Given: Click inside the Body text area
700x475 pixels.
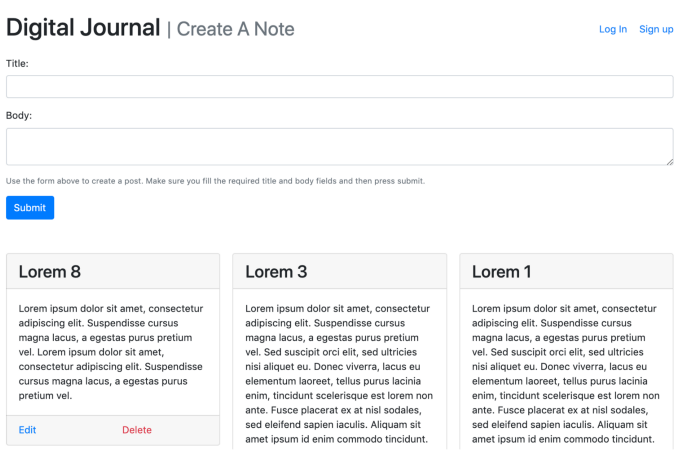Looking at the screenshot, I should tap(339, 147).
